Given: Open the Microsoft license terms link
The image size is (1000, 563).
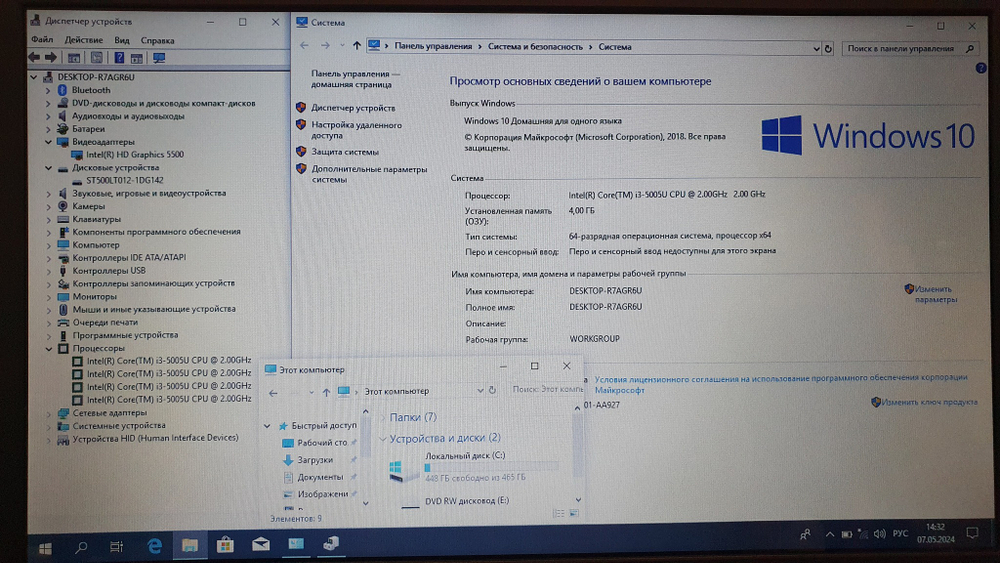Looking at the screenshot, I should [780, 383].
